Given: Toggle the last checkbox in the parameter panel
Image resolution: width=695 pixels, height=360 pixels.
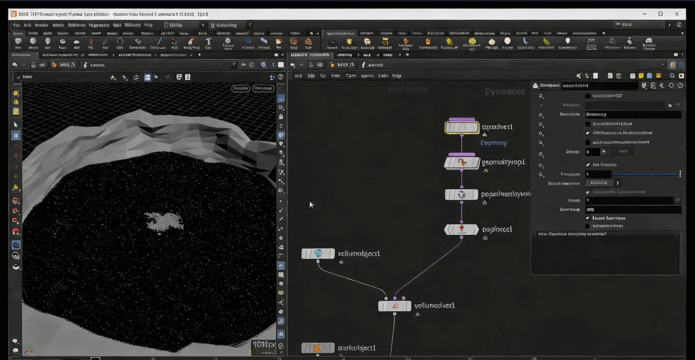Looking at the screenshot, I should [588, 226].
